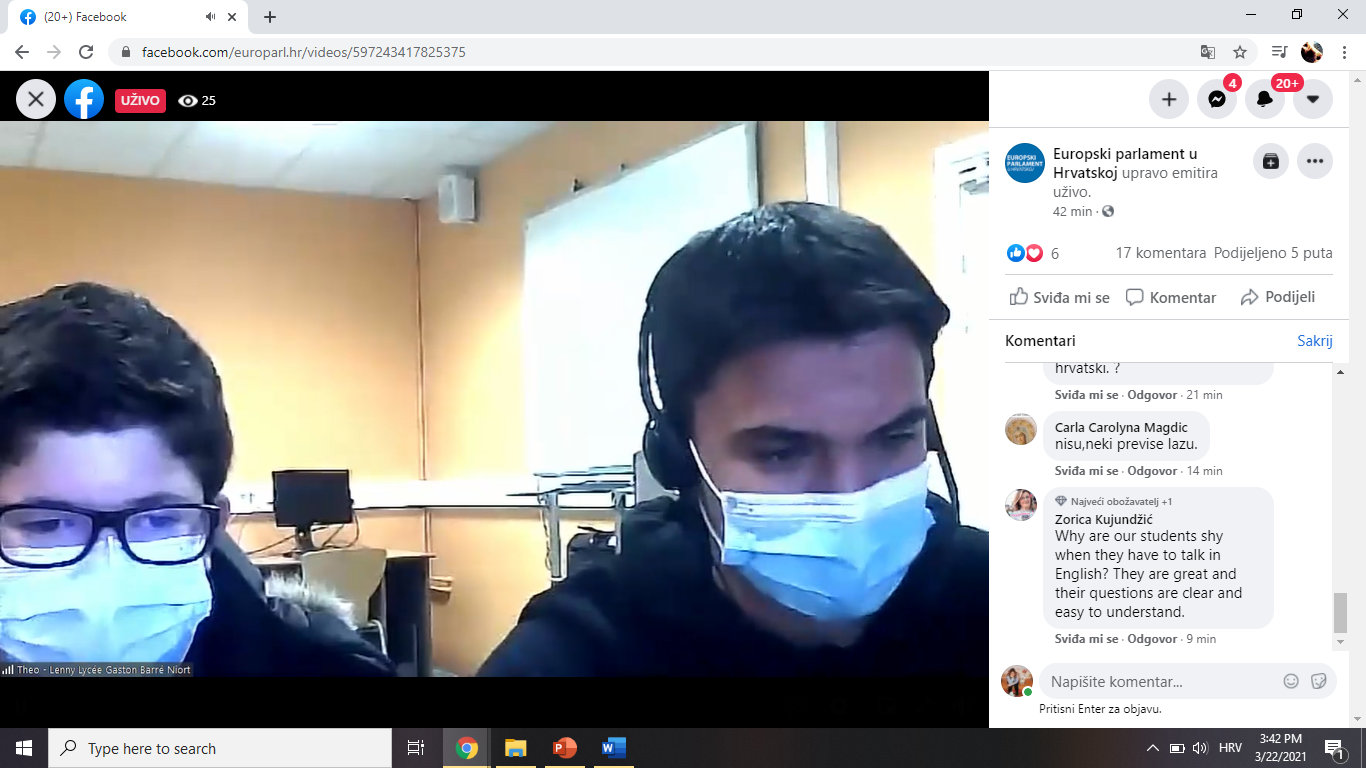Show hidden tray icons chevron
This screenshot has width=1366, height=768.
click(1152, 748)
